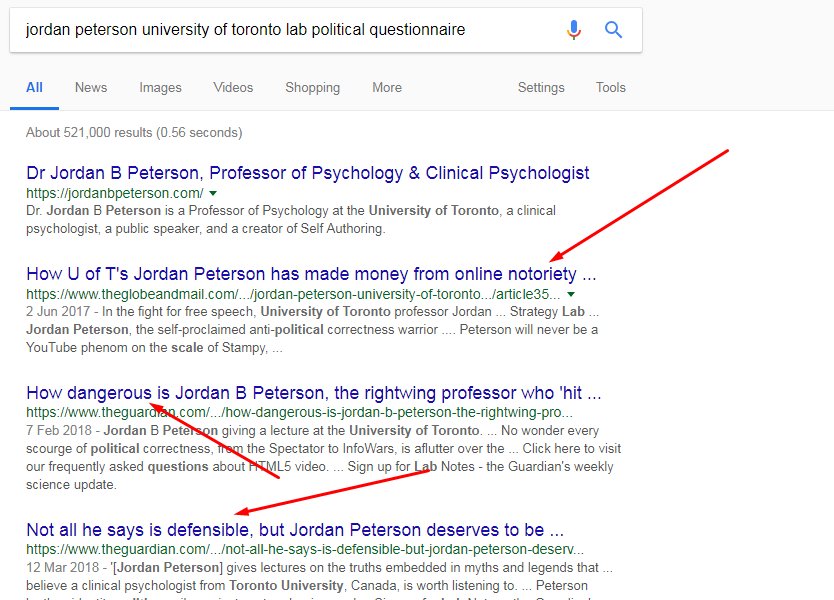Open the Shopping tab
The height and width of the screenshot is (600, 834).
coord(312,88)
